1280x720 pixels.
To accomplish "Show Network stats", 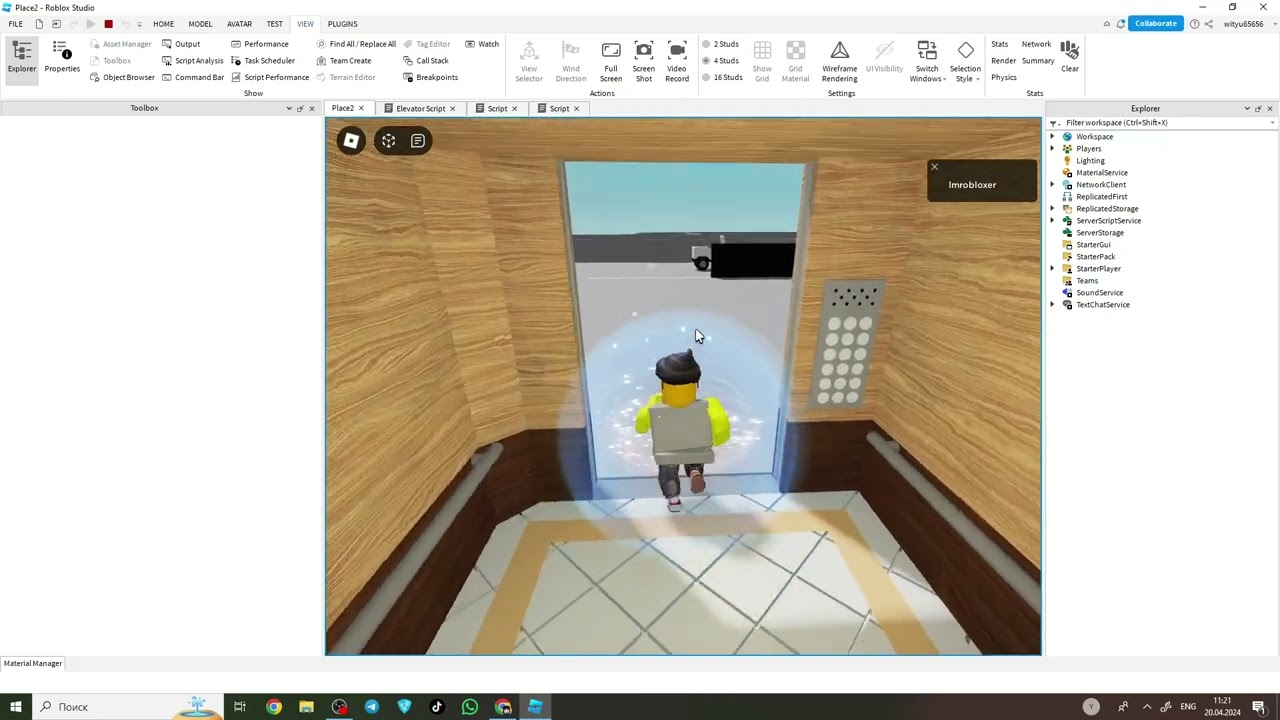I will (1036, 44).
